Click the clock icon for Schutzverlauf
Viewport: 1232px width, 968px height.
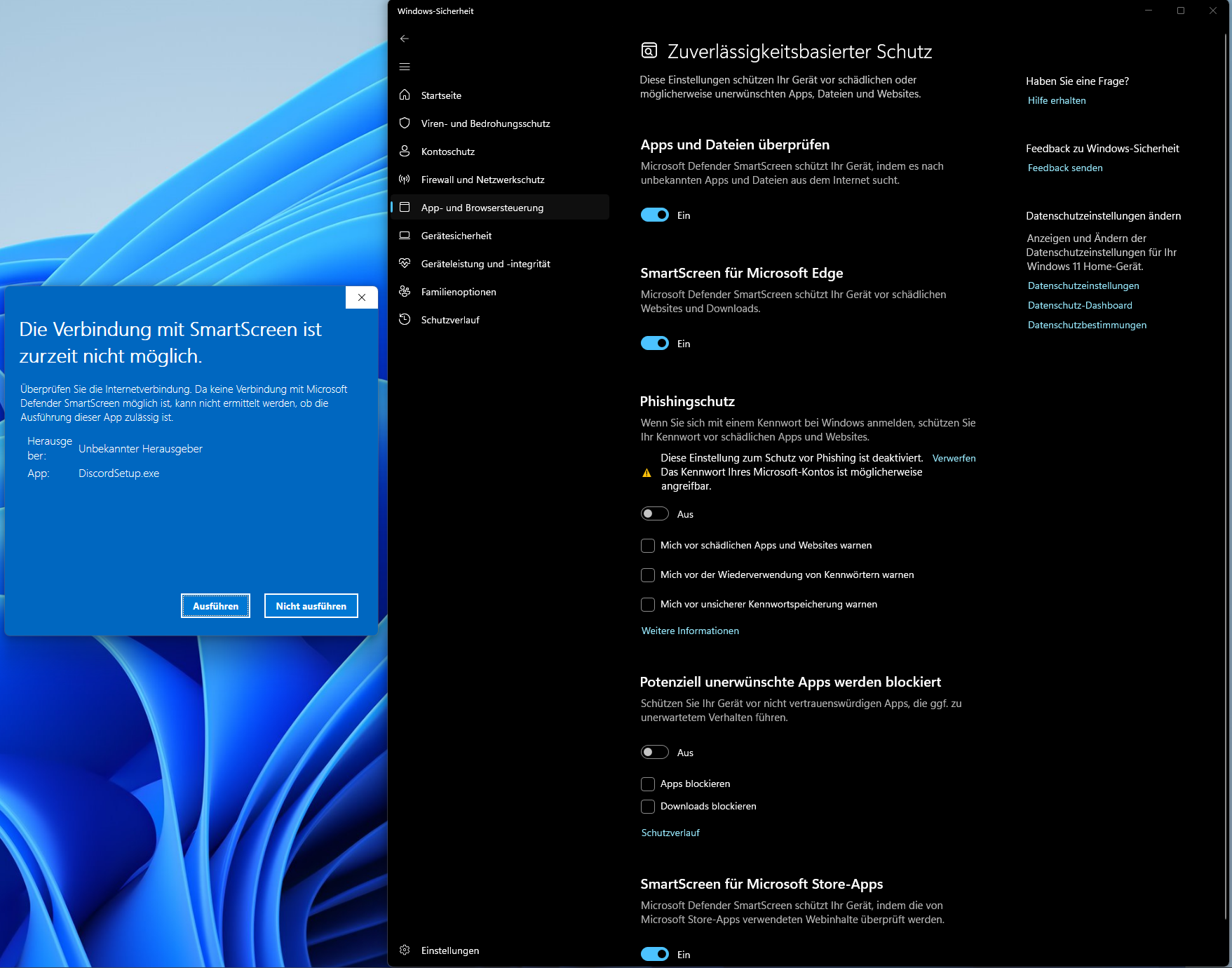pyautogui.click(x=405, y=319)
